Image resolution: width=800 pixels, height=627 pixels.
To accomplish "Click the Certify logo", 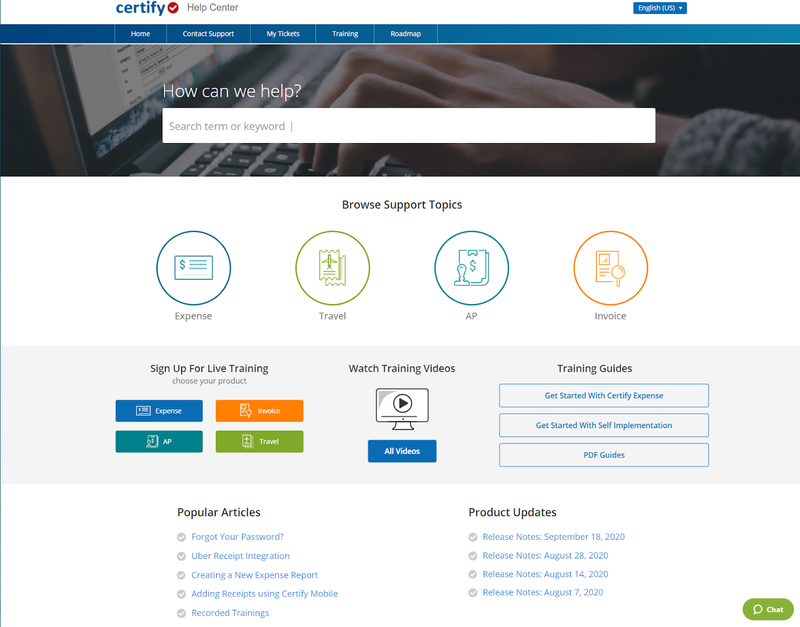I will click(x=147, y=8).
